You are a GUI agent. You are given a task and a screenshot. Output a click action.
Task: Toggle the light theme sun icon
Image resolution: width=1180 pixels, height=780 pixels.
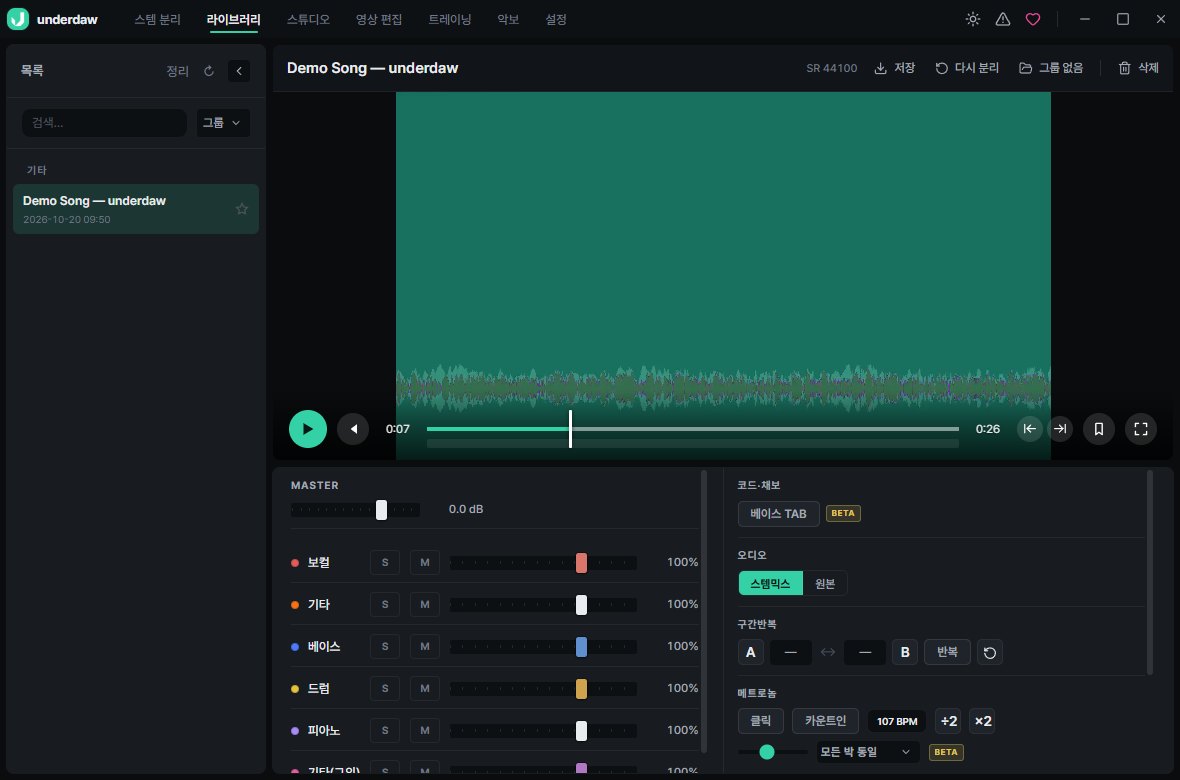click(973, 20)
